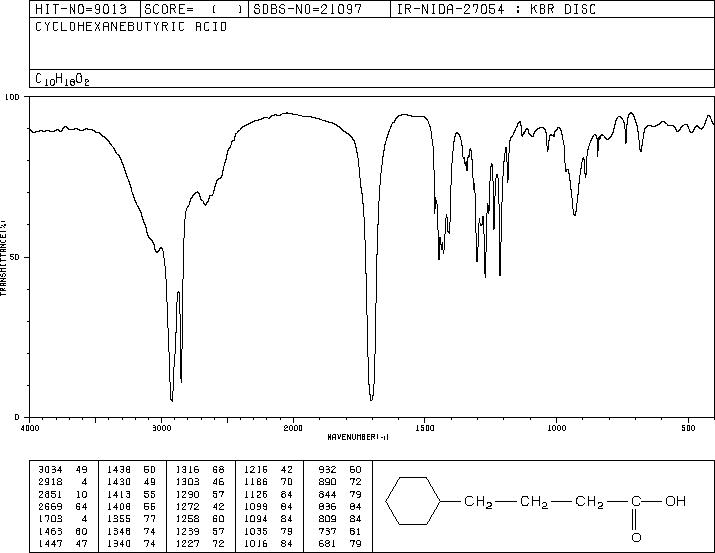Click the double-bonded O atom in structure
This screenshot has height=553, width=715.
pyautogui.click(x=636, y=537)
